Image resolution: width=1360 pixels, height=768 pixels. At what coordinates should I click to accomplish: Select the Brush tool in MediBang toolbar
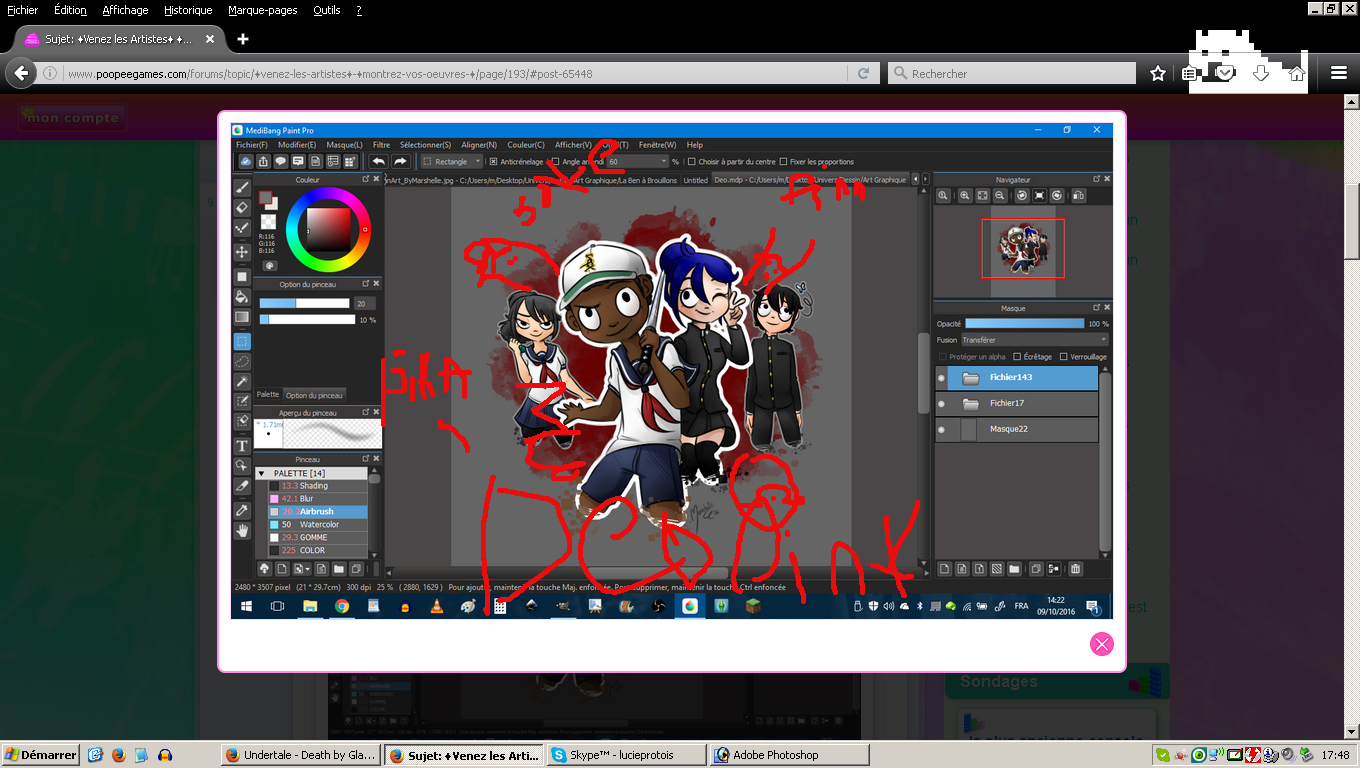tap(242, 188)
